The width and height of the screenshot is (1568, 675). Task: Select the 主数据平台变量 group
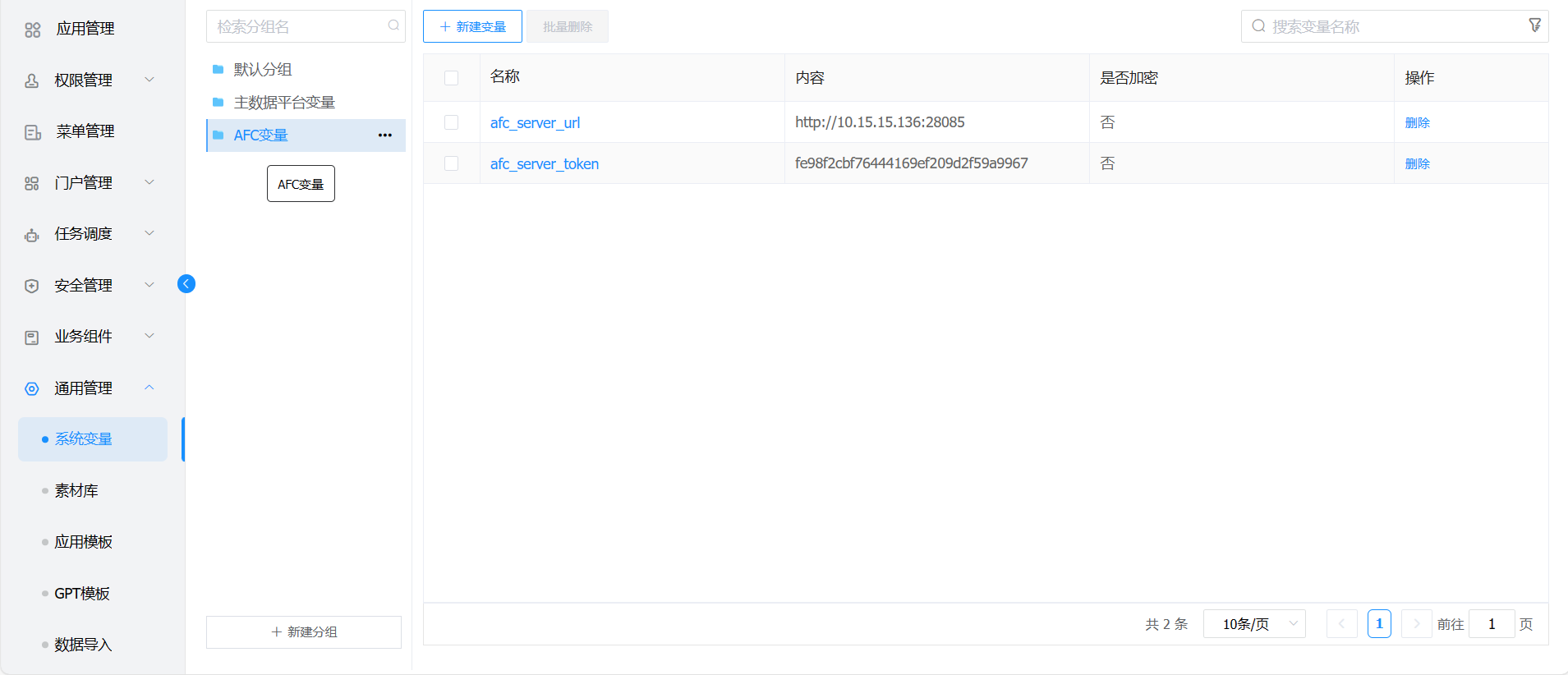(x=306, y=103)
